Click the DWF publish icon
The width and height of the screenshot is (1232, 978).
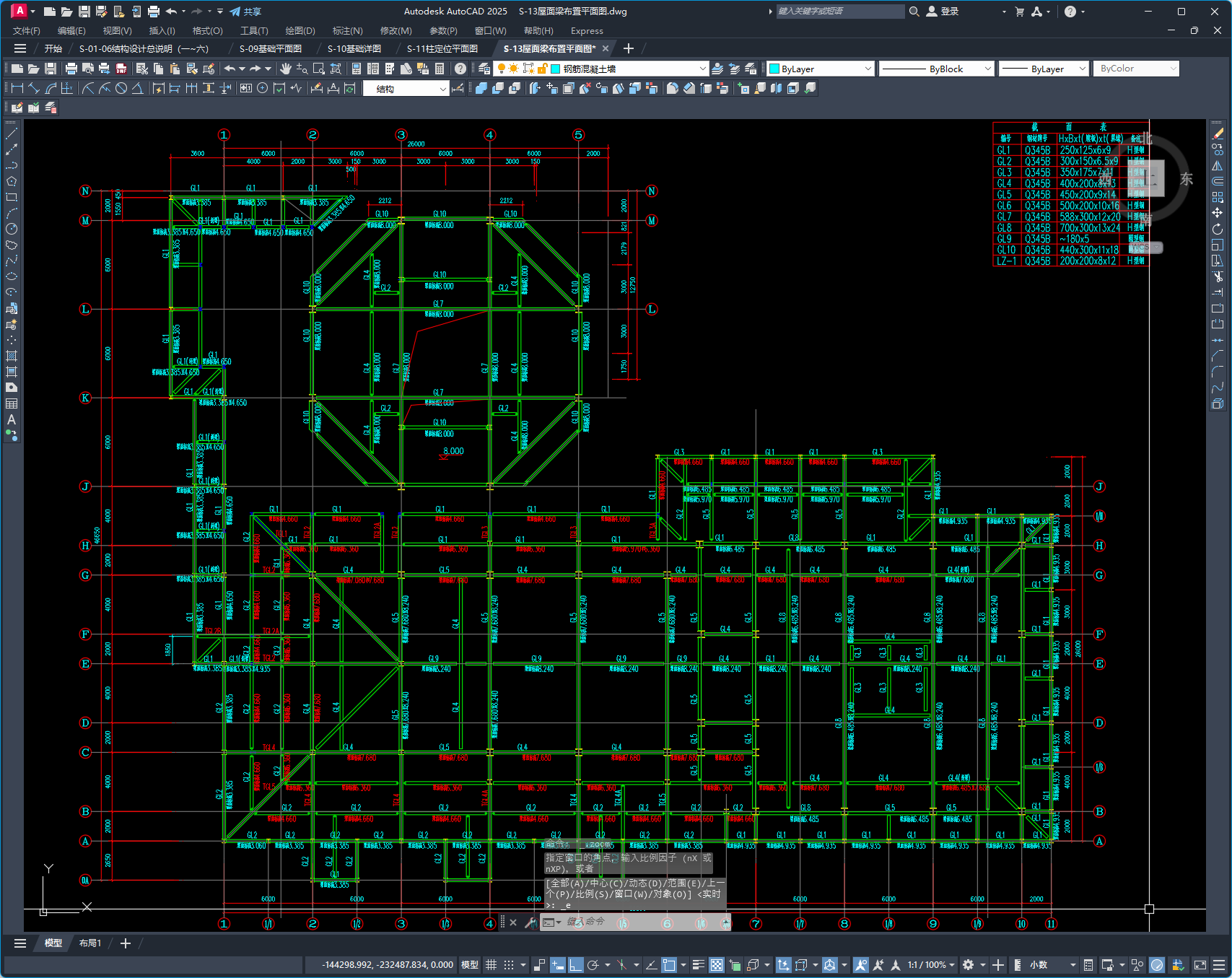[x=121, y=69]
